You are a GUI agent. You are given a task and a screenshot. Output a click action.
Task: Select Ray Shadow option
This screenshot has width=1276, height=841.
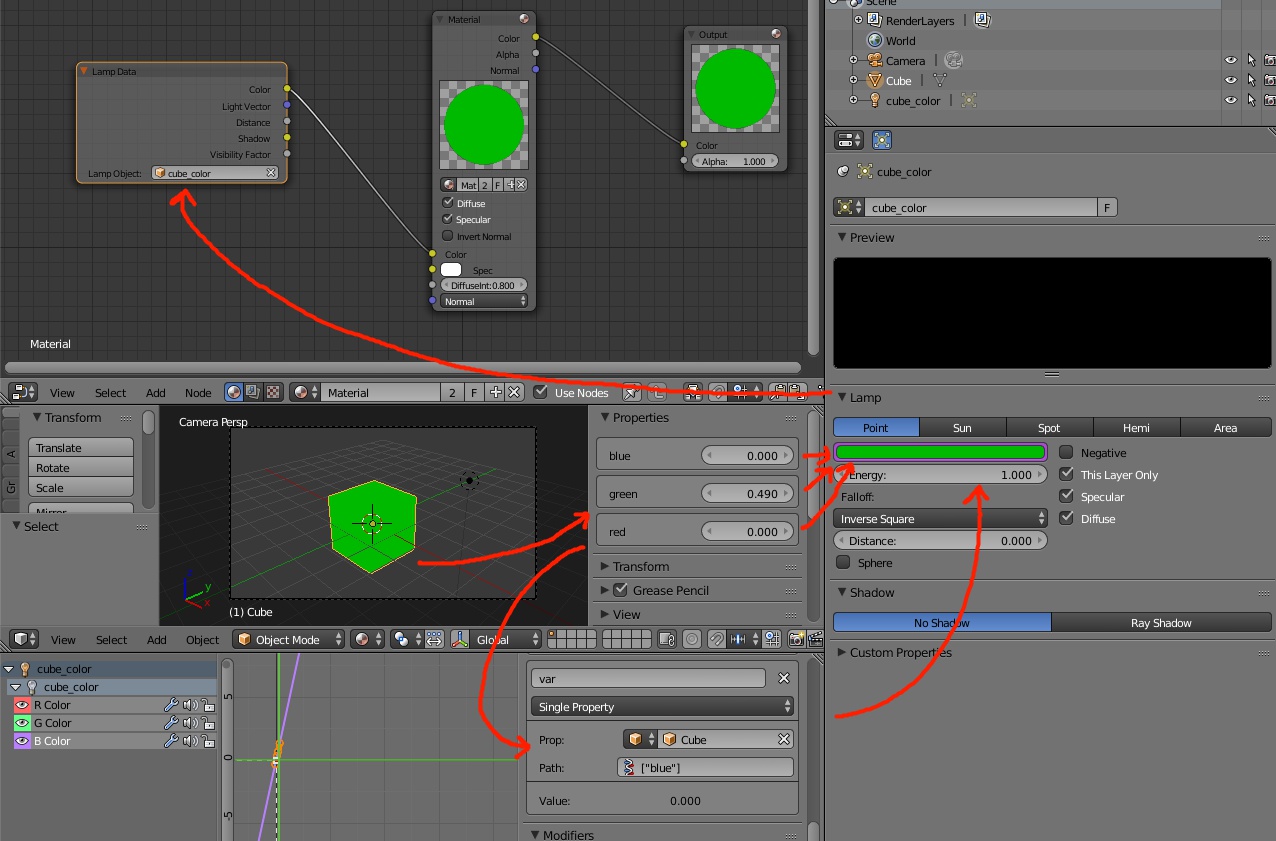[1161, 623]
